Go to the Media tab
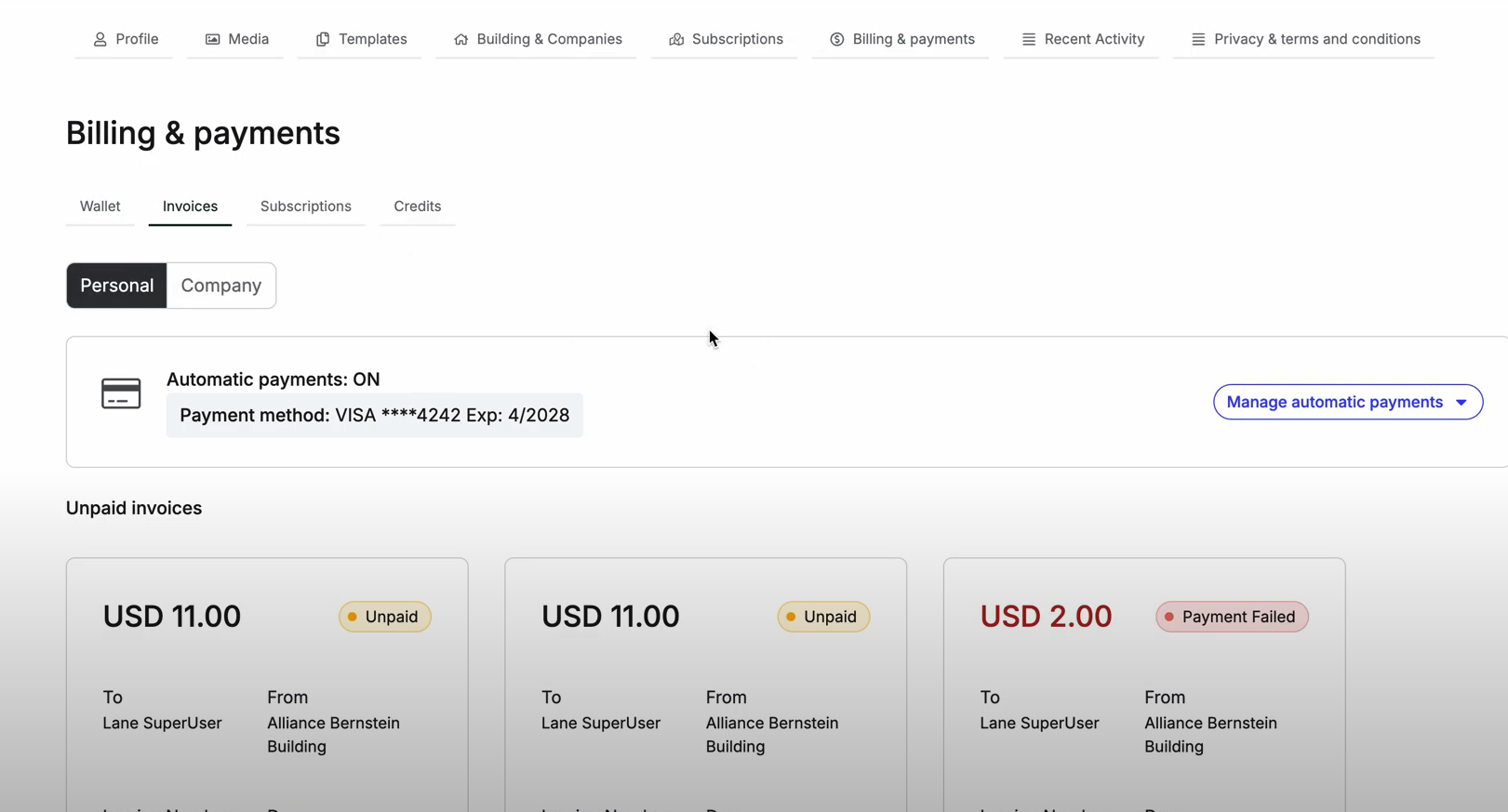1508x812 pixels. 236,39
